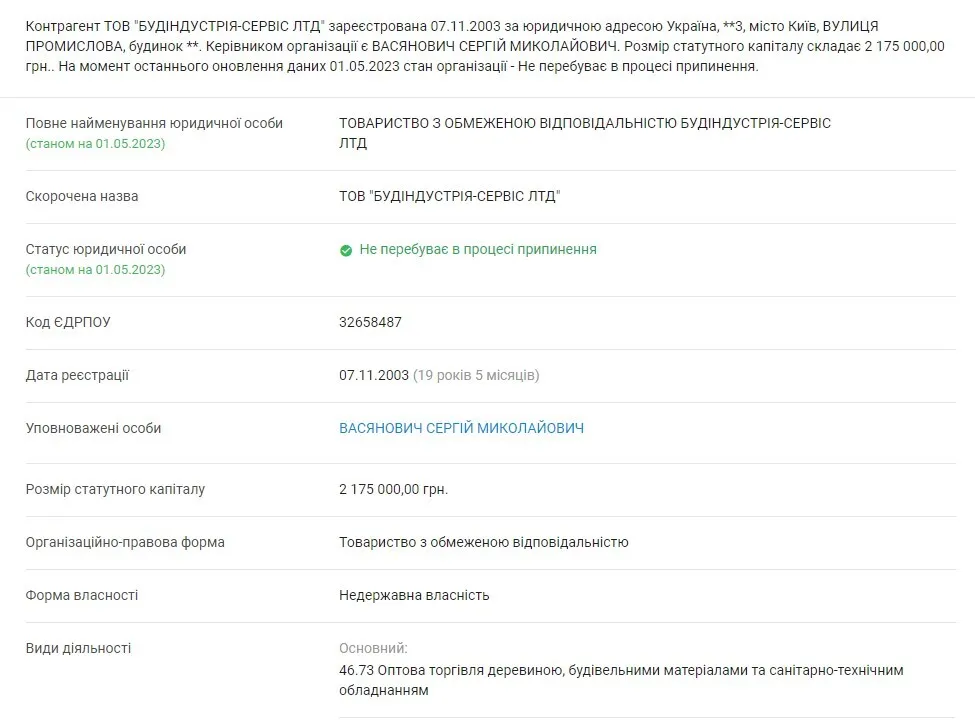Click the "Скорочена назва" row label
Viewport: 975px width, 720px height.
click(x=82, y=196)
